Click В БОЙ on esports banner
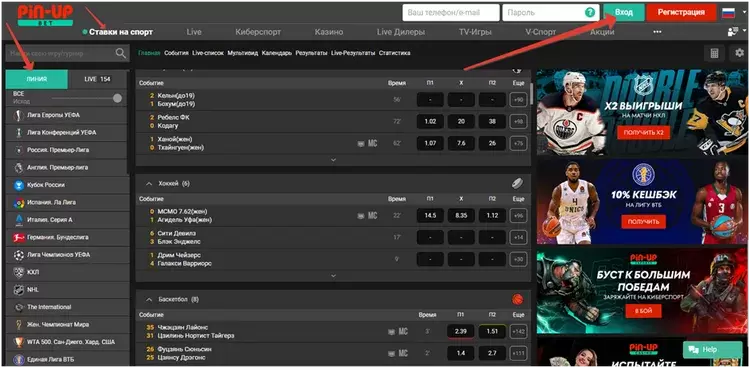The width and height of the screenshot is (750, 368). point(643,311)
